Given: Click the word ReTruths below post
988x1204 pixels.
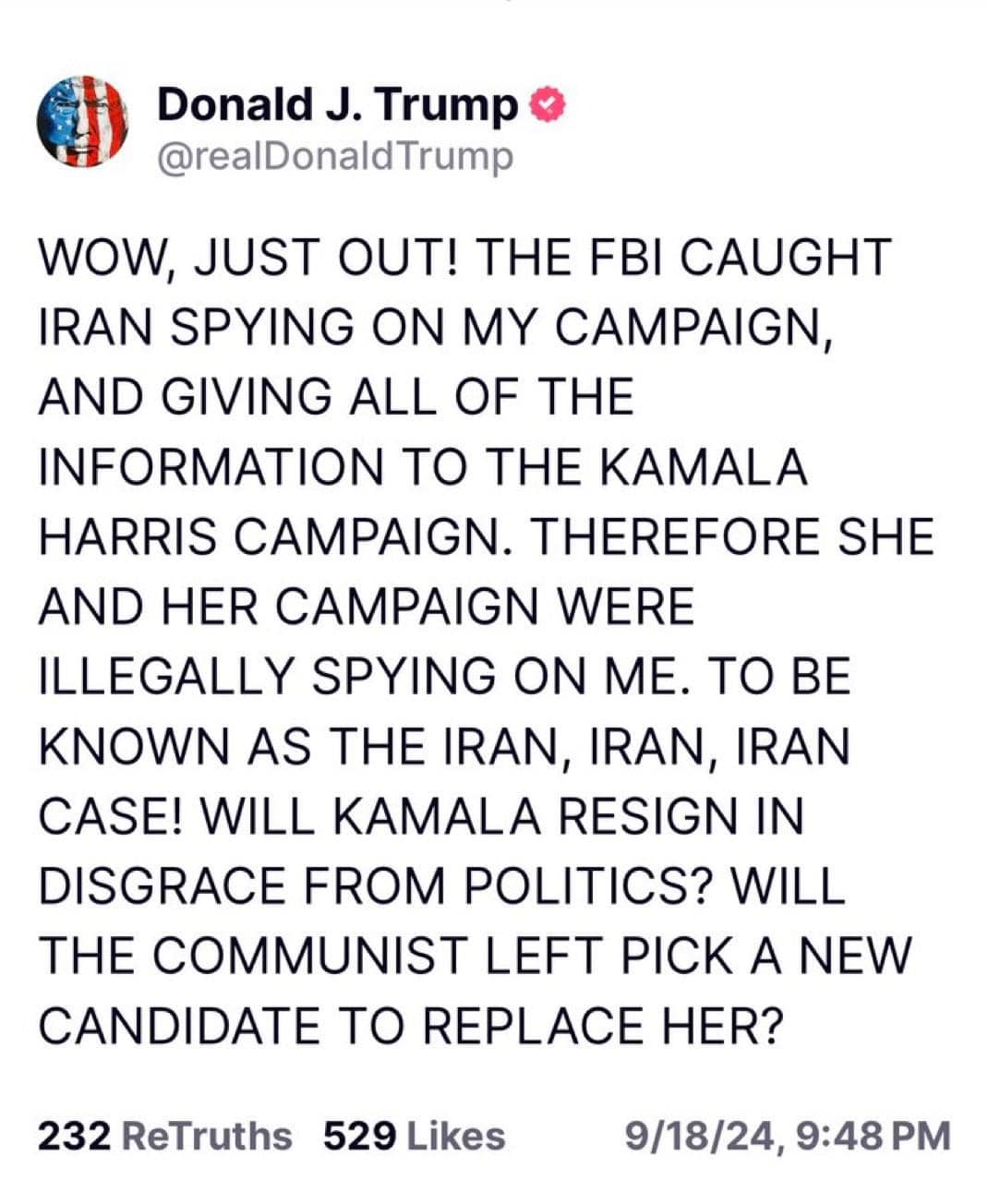Looking at the screenshot, I should (207, 1136).
